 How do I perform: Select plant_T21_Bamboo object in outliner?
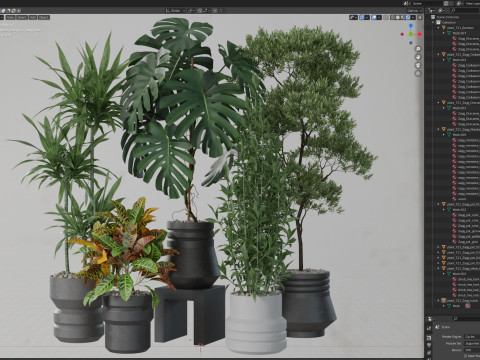[461, 28]
